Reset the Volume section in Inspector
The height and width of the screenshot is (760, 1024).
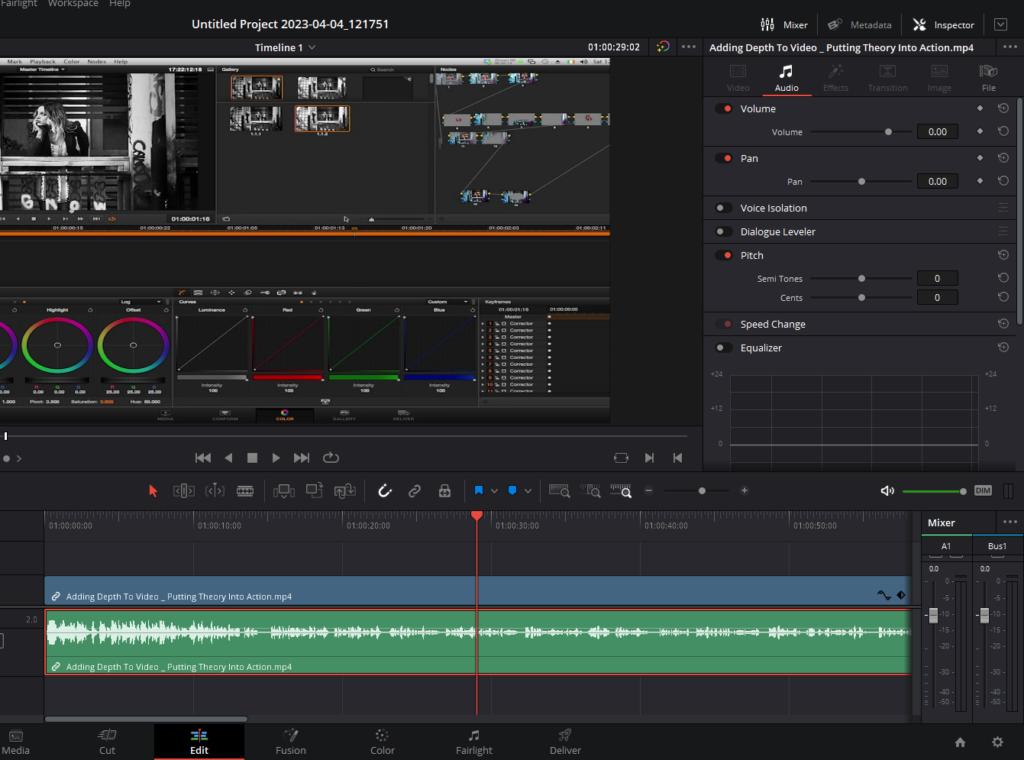[1003, 108]
